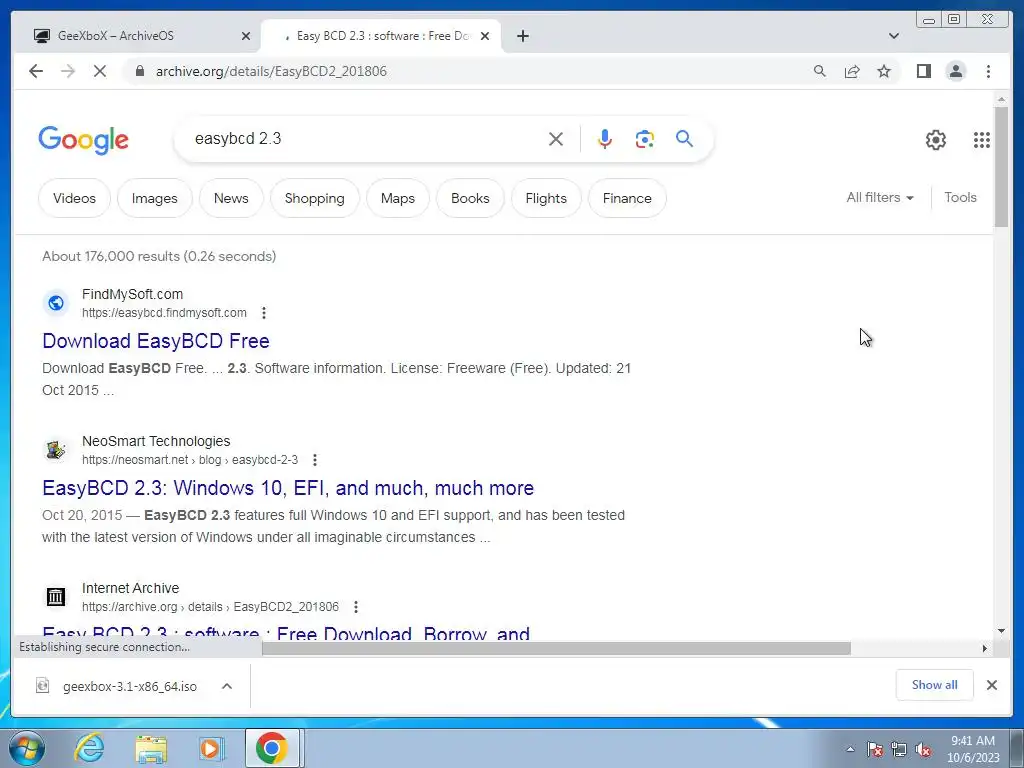Open Google search settings gear
The width and height of the screenshot is (1024, 768).
click(936, 140)
